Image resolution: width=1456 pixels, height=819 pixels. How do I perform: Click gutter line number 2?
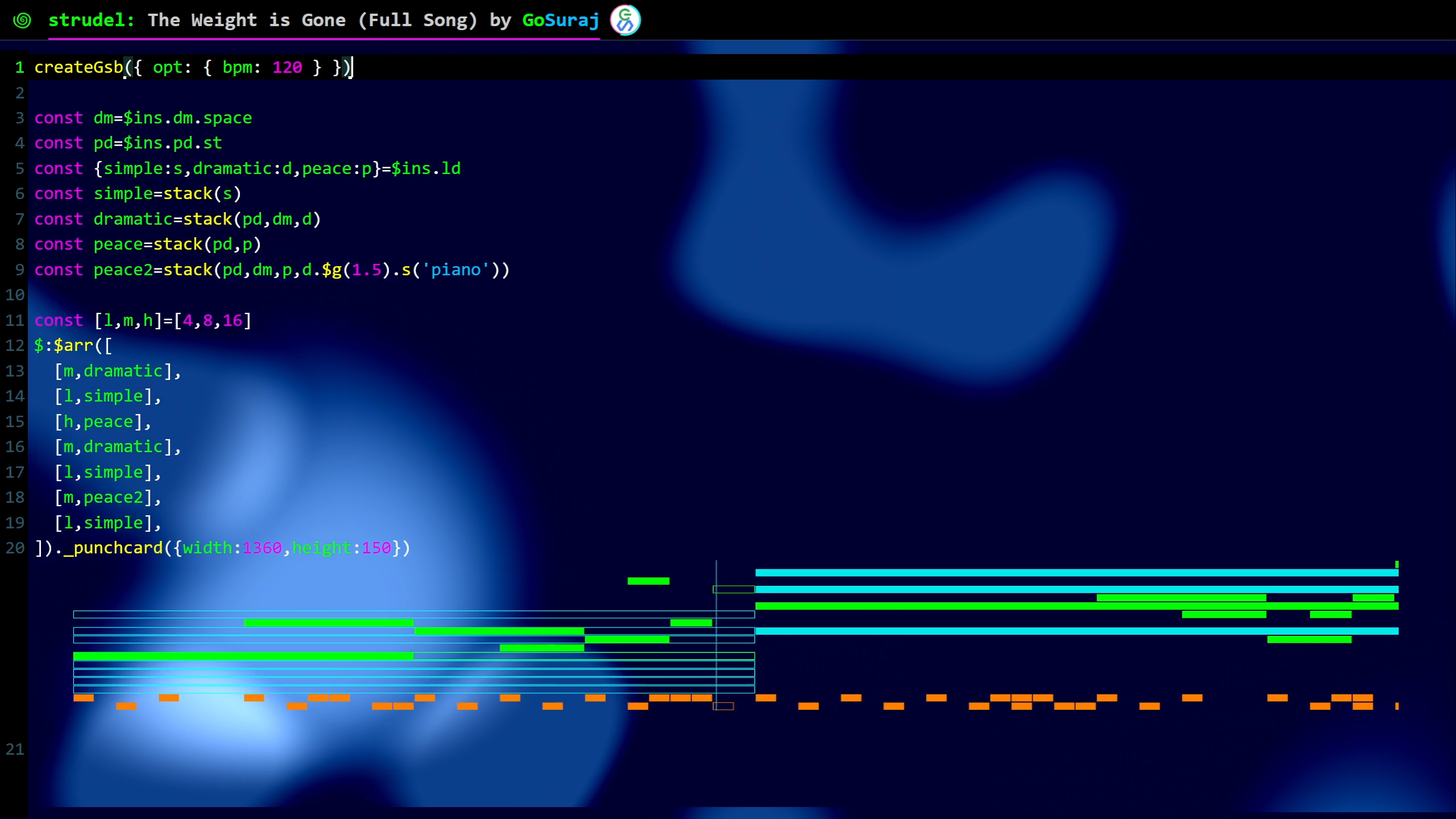click(x=20, y=93)
